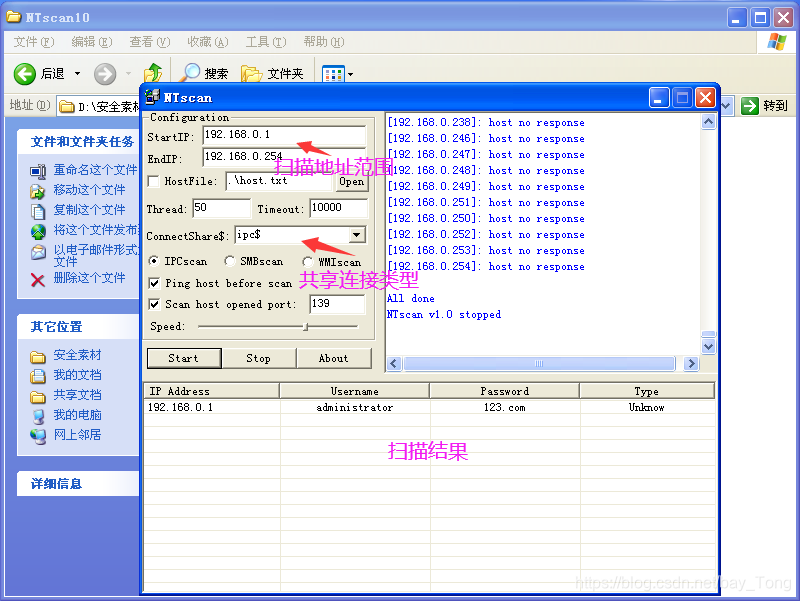Toggle Scan host opened port checkbox
The height and width of the screenshot is (601, 800).
(x=154, y=305)
